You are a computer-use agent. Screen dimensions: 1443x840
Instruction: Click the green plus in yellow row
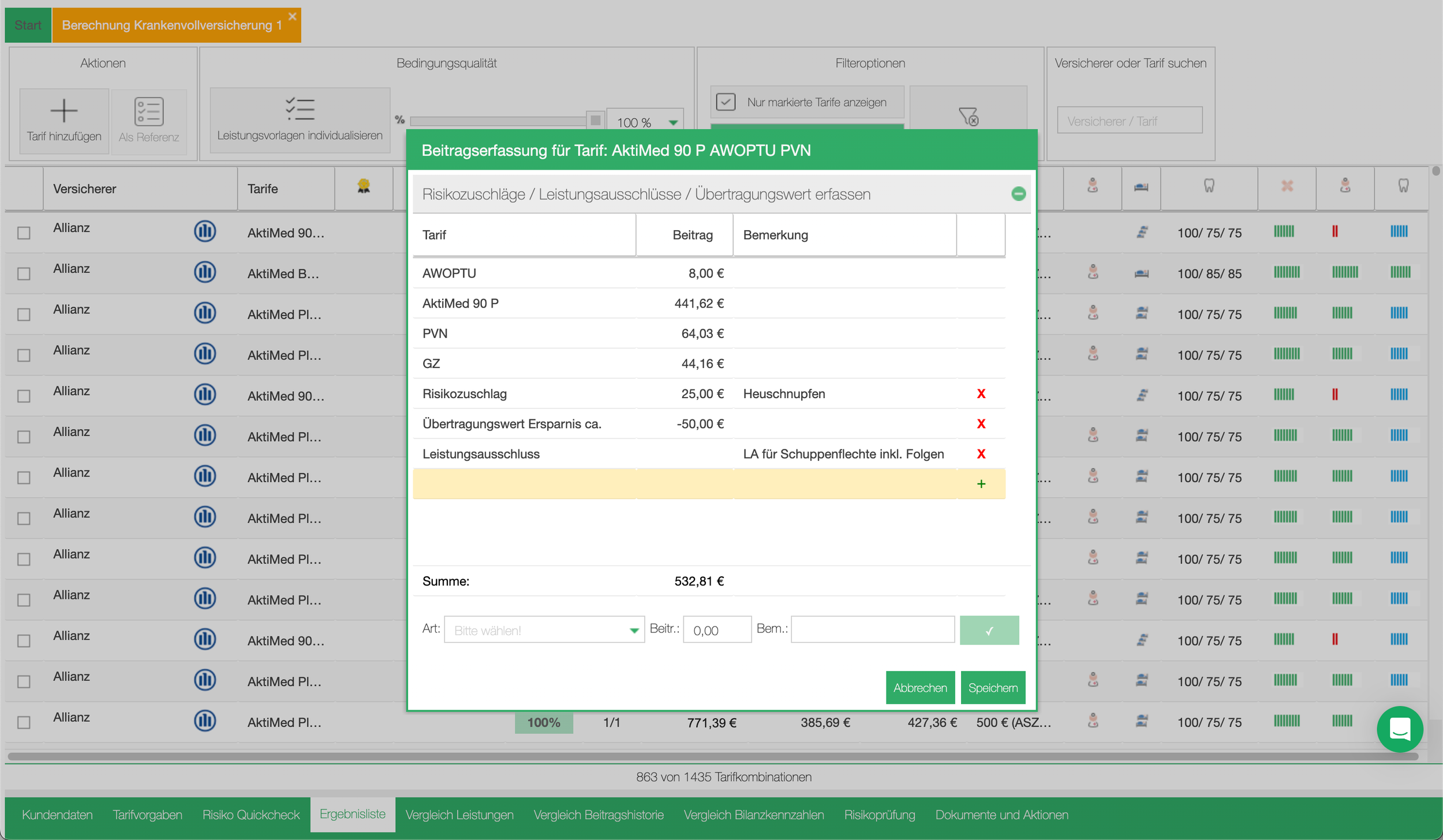click(981, 484)
